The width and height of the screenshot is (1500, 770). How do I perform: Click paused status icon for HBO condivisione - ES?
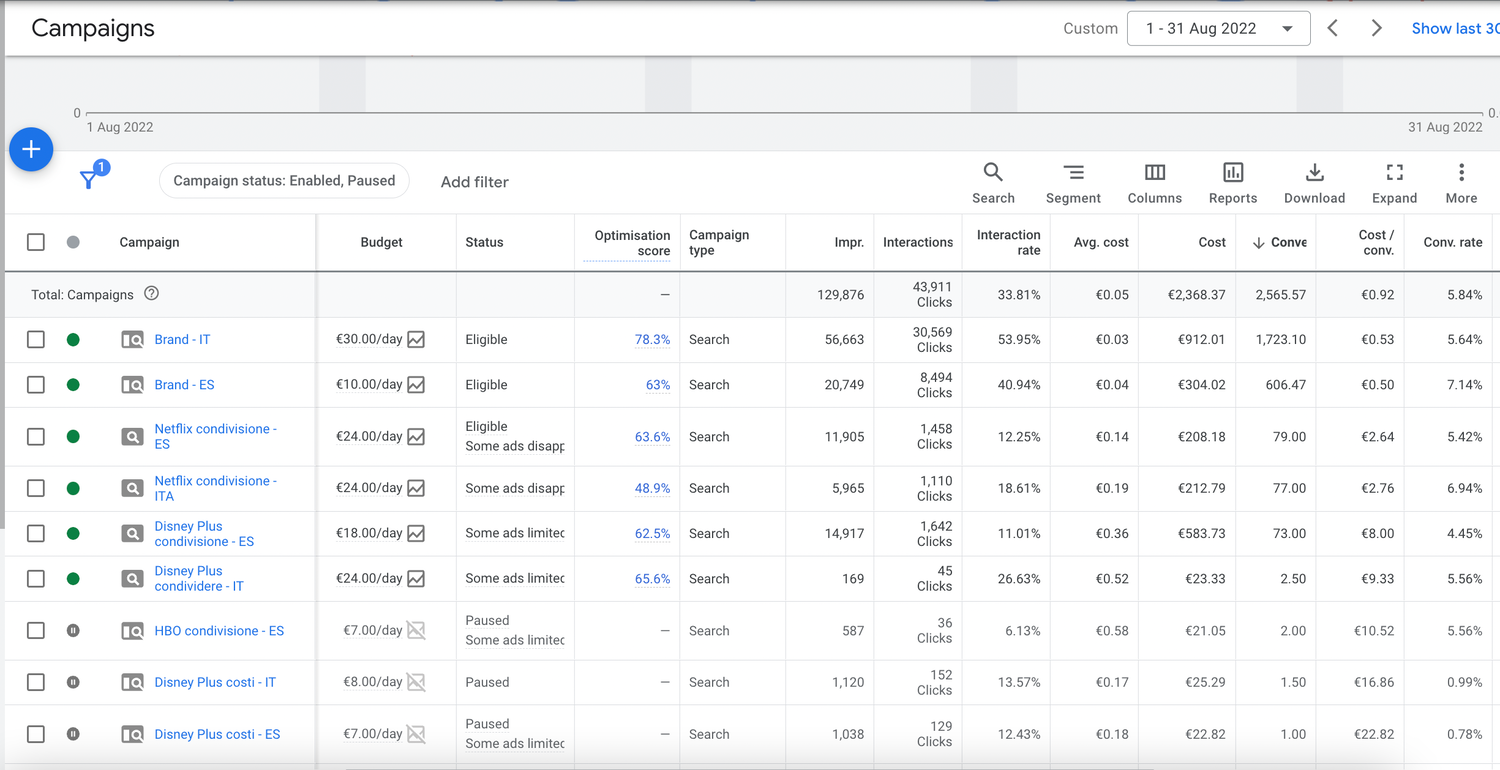coord(73,631)
